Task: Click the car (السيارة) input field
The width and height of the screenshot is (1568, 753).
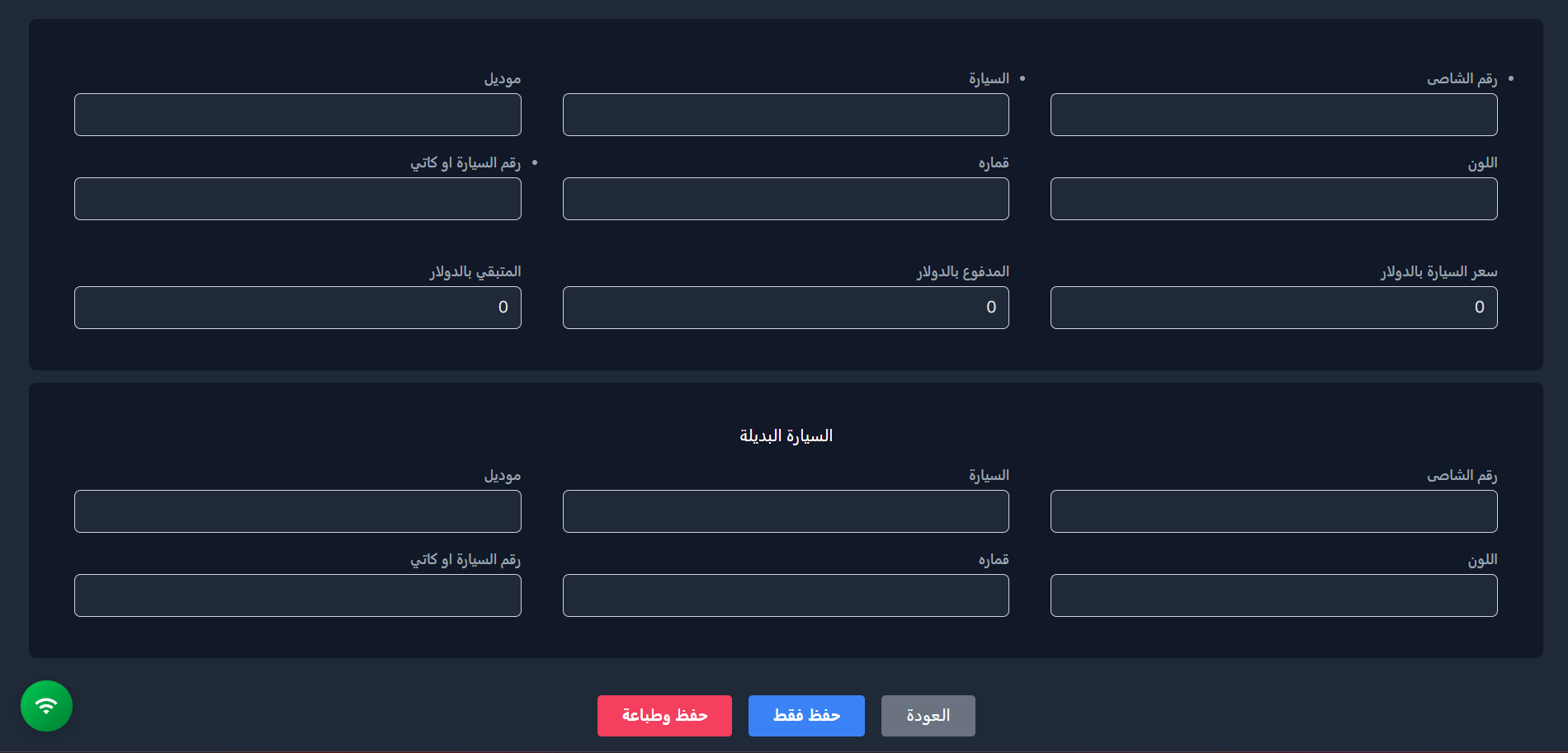Action: (x=785, y=115)
